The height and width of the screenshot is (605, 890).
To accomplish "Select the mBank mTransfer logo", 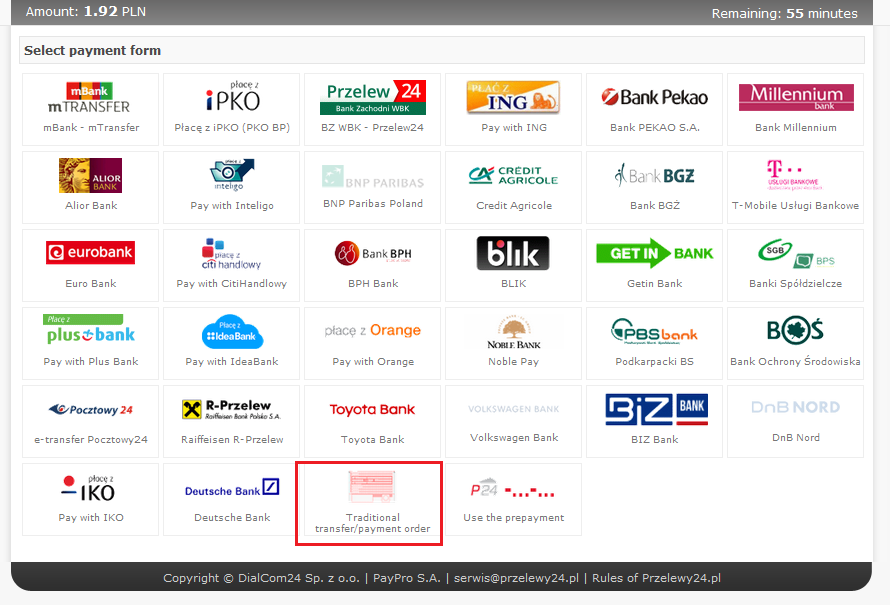I will click(x=89, y=98).
